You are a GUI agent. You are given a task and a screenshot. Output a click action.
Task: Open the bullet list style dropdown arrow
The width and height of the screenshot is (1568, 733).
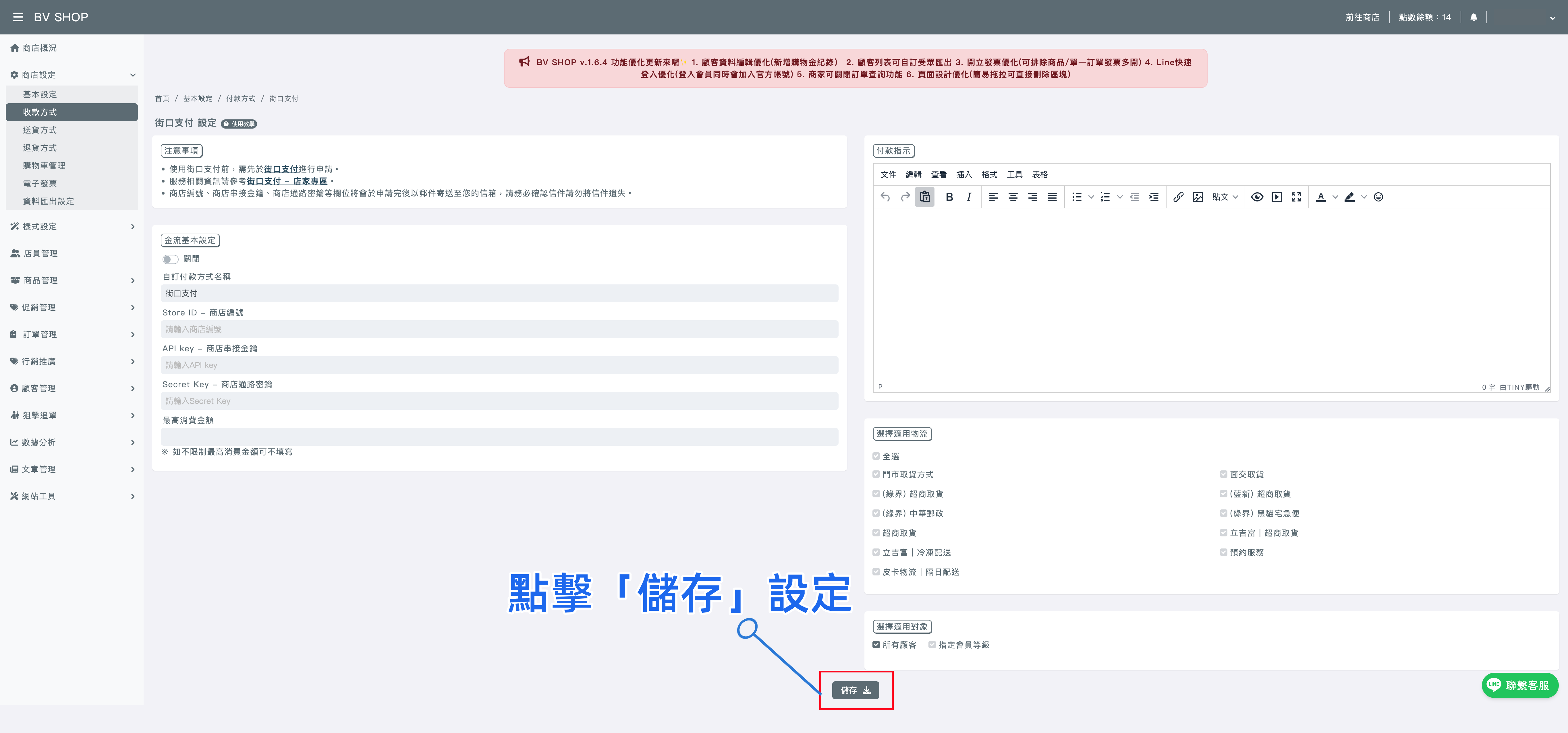click(1091, 197)
